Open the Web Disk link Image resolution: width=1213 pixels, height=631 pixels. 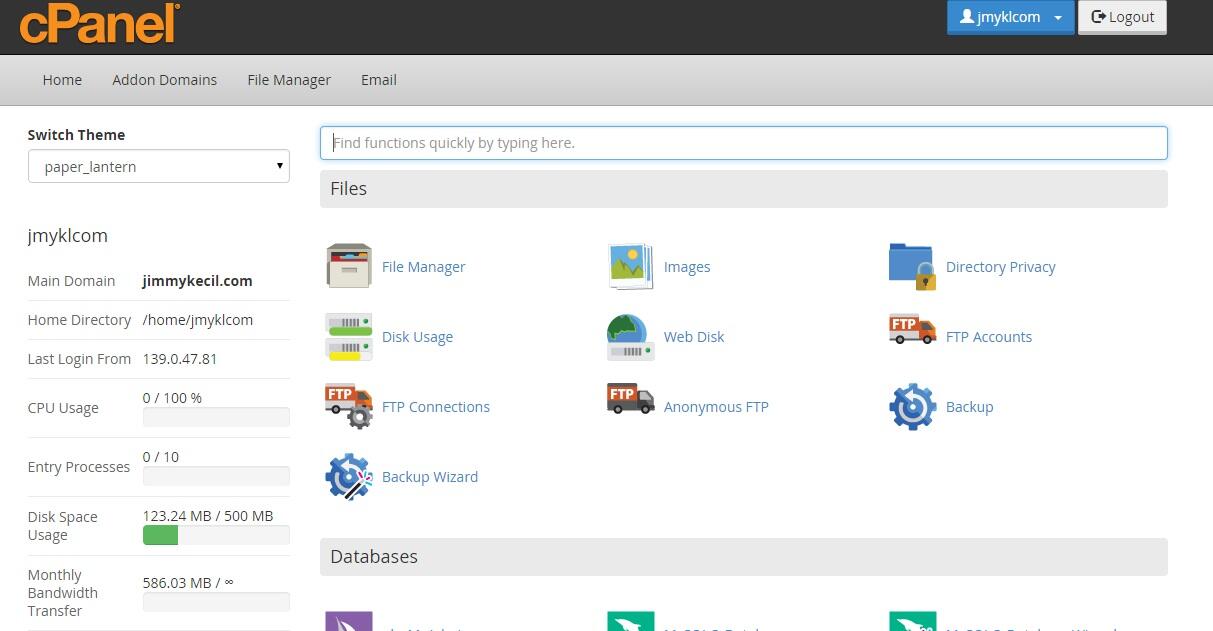click(694, 337)
